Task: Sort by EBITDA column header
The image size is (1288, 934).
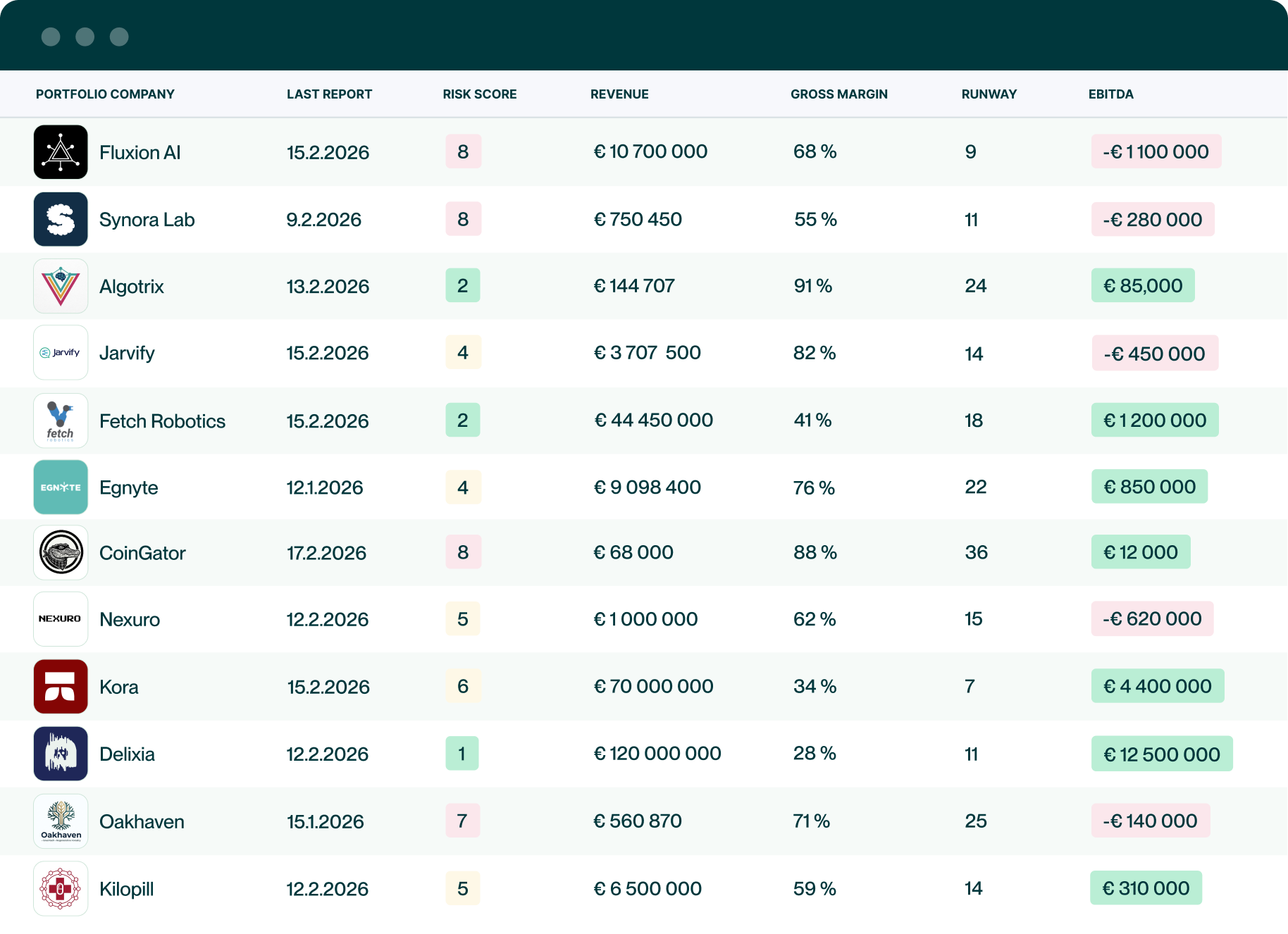Action: (1111, 94)
